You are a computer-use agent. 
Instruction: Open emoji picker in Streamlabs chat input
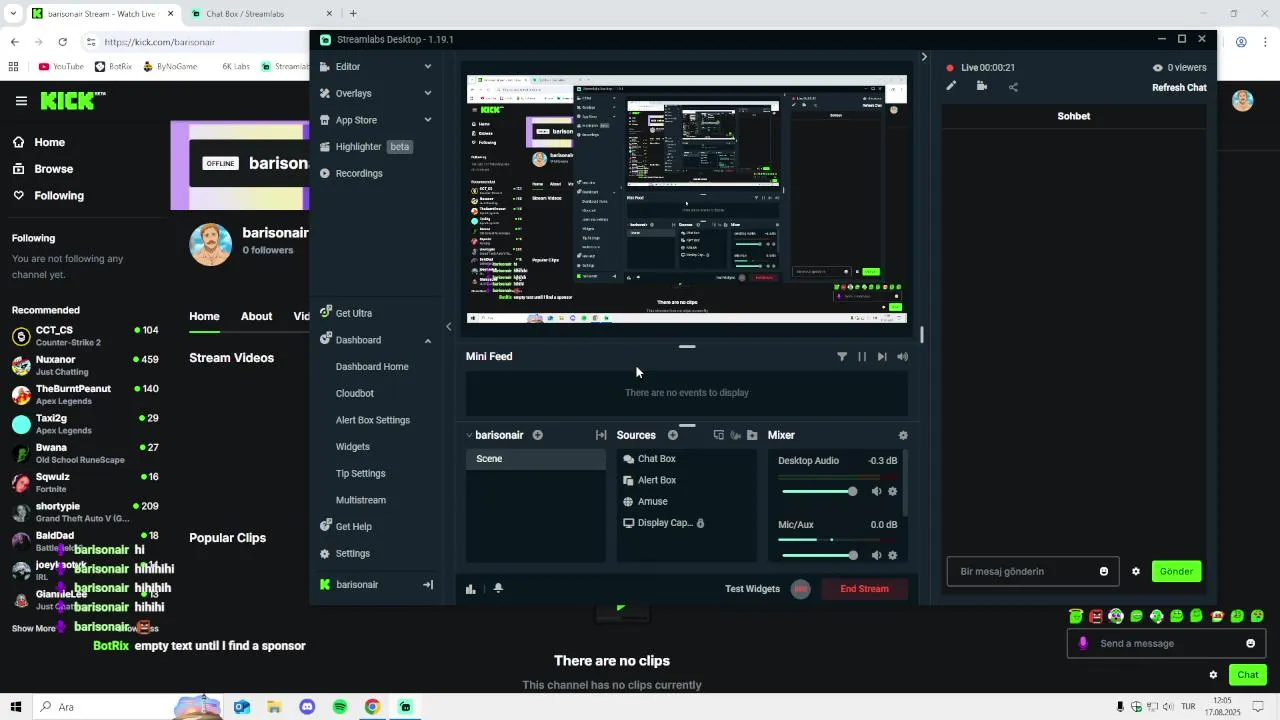point(1104,572)
